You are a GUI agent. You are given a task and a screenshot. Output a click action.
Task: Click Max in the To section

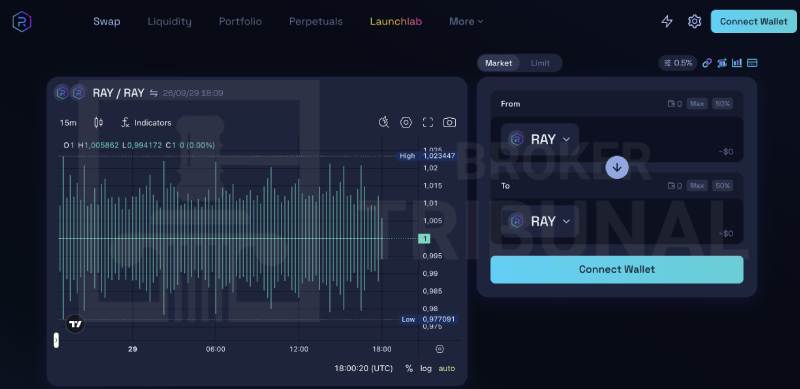697,186
